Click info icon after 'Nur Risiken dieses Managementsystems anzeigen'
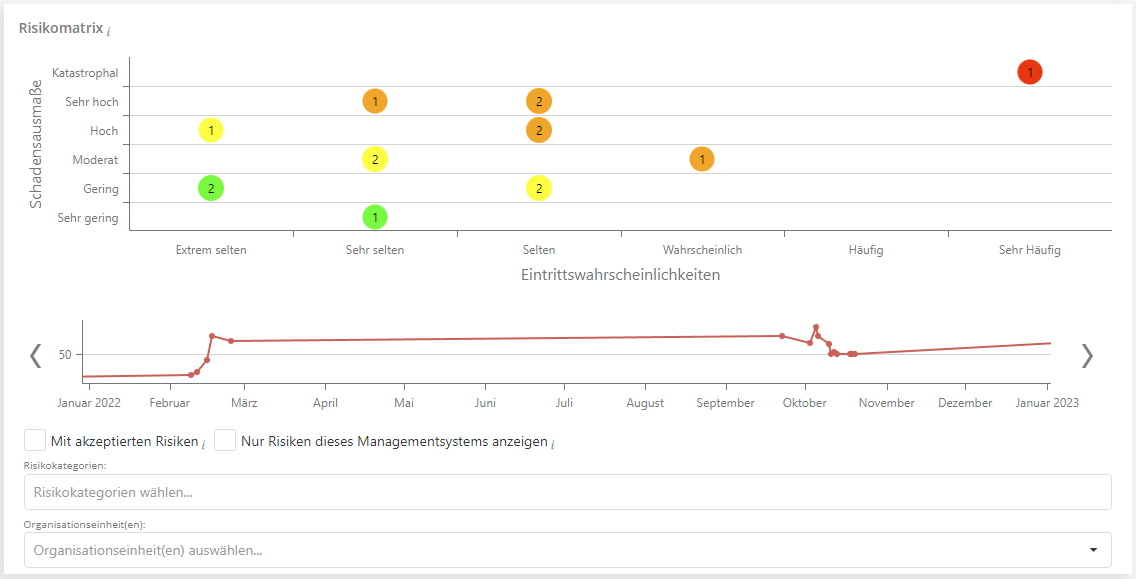 pyautogui.click(x=553, y=443)
